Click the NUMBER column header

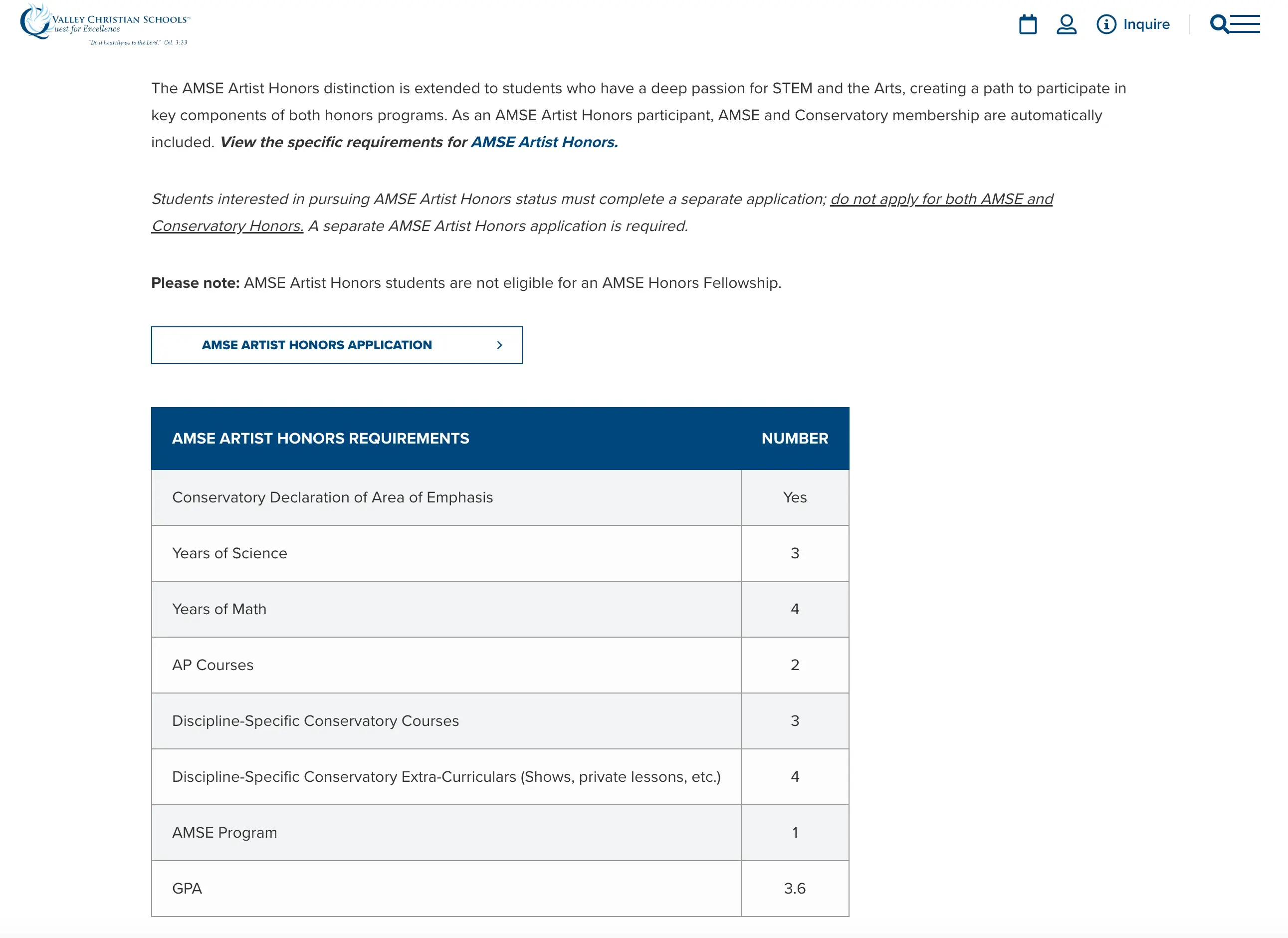(794, 438)
